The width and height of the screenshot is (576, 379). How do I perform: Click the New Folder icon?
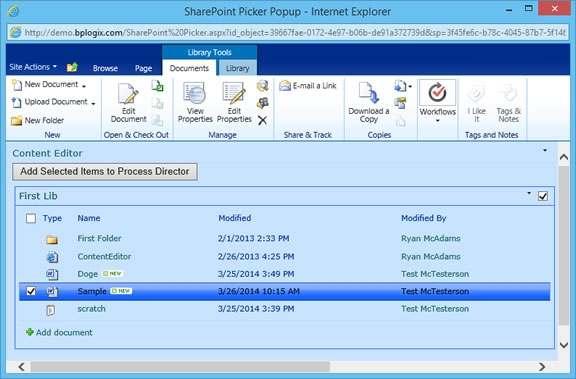[x=16, y=120]
